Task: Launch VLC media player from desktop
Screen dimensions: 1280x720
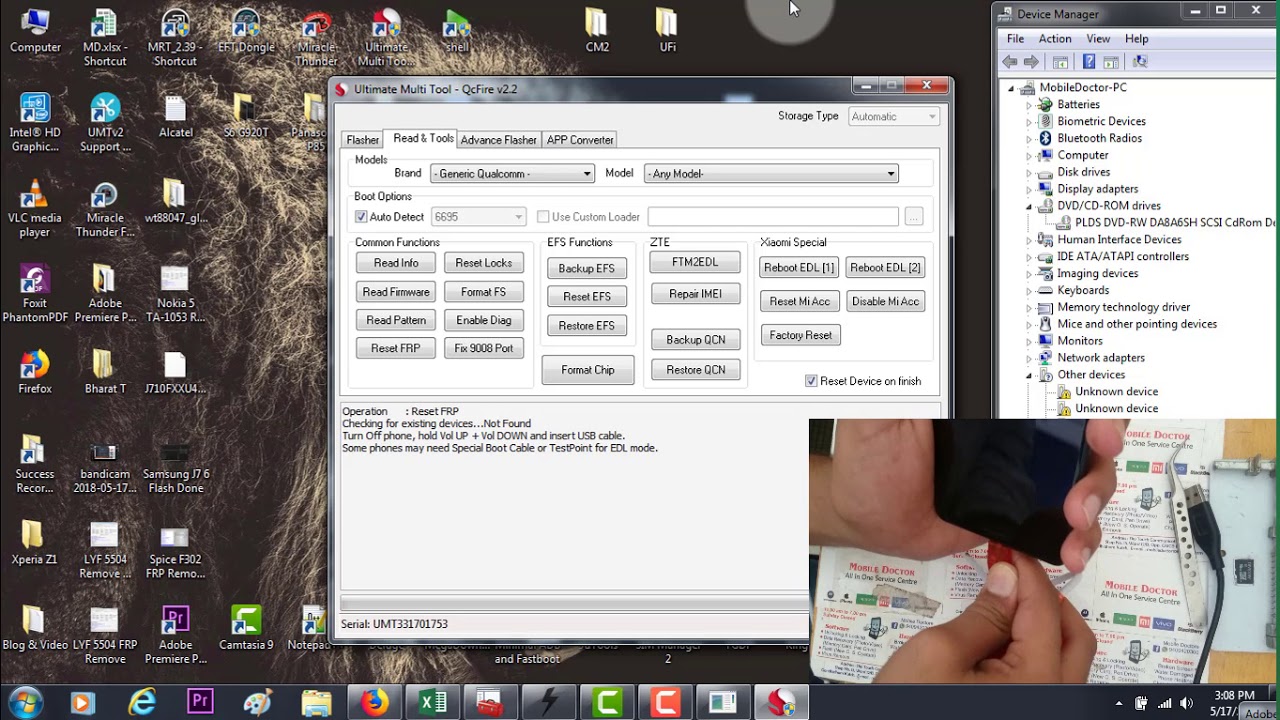Action: click(x=35, y=209)
